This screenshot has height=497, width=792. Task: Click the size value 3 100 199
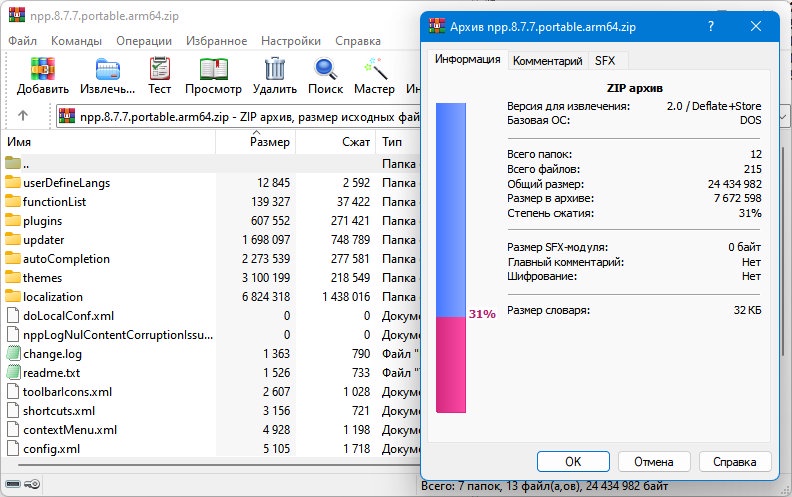(x=266, y=278)
